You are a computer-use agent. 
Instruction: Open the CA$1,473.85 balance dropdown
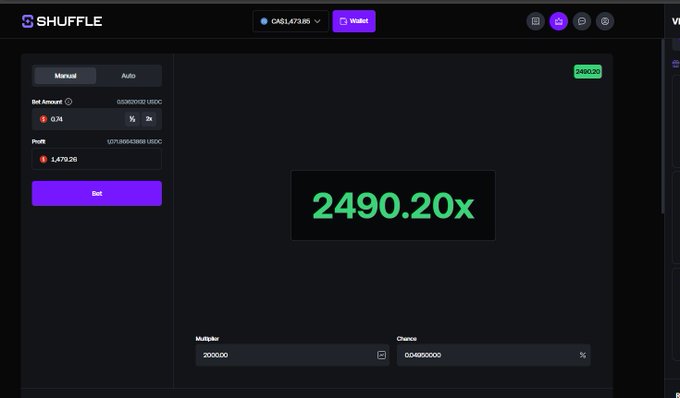coord(291,21)
